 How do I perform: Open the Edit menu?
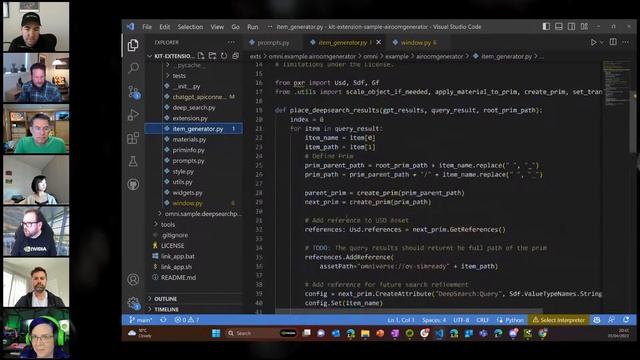164,27
